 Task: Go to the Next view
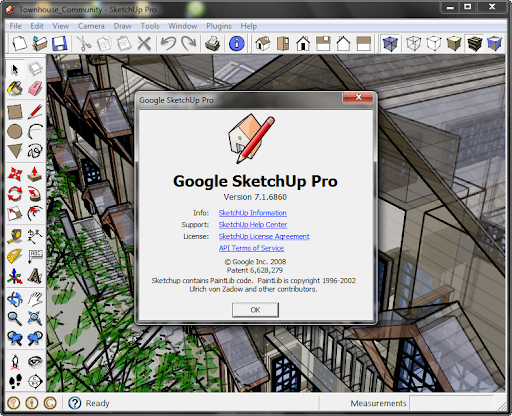coord(35,338)
